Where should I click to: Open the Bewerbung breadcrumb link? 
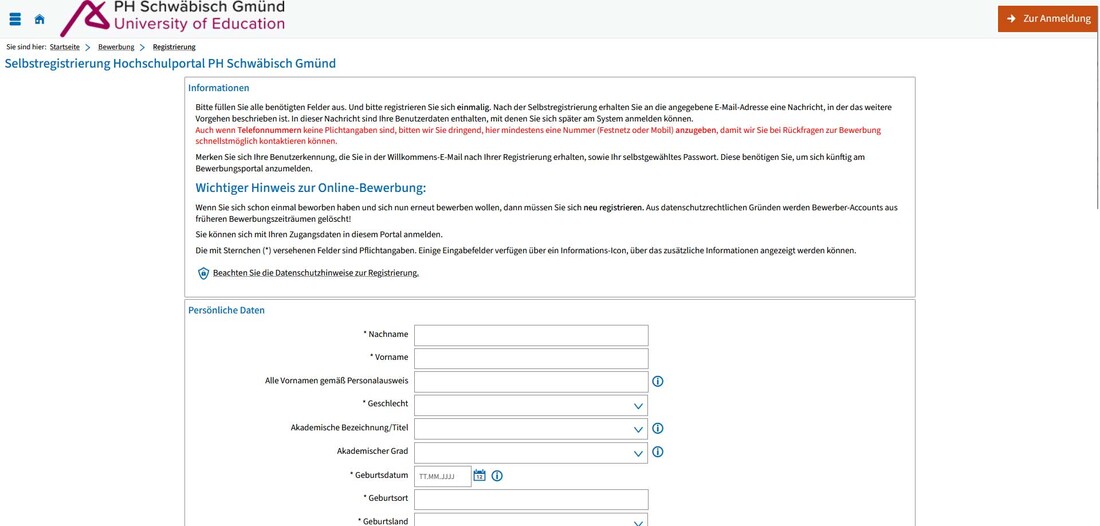click(116, 47)
